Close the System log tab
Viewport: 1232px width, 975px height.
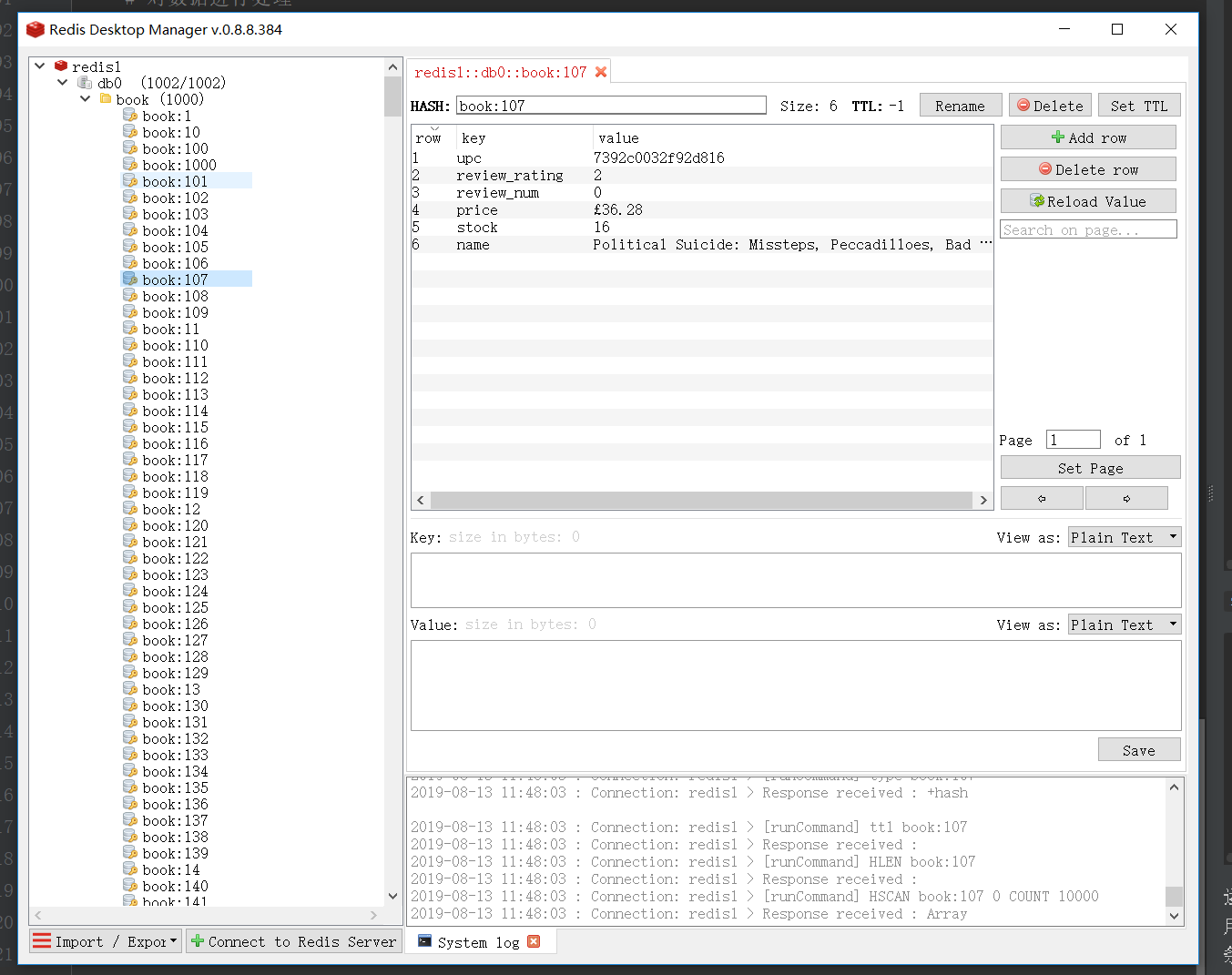[534, 941]
